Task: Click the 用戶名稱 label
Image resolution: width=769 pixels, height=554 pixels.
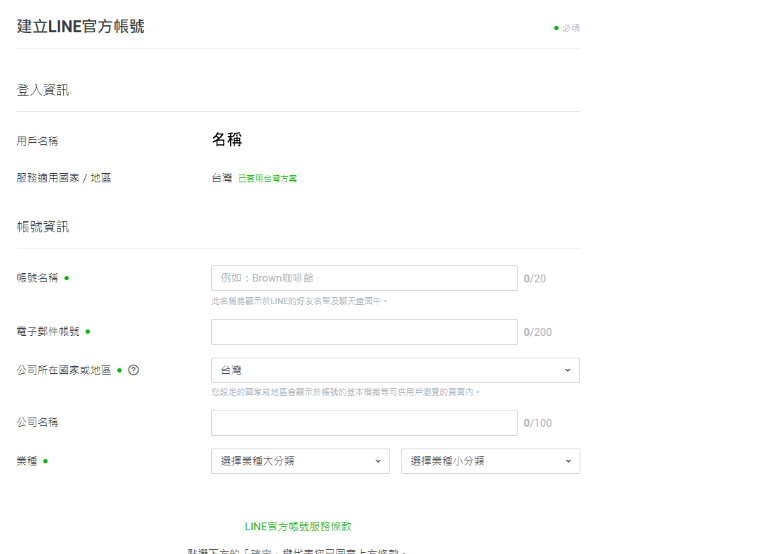Action: tap(37, 141)
